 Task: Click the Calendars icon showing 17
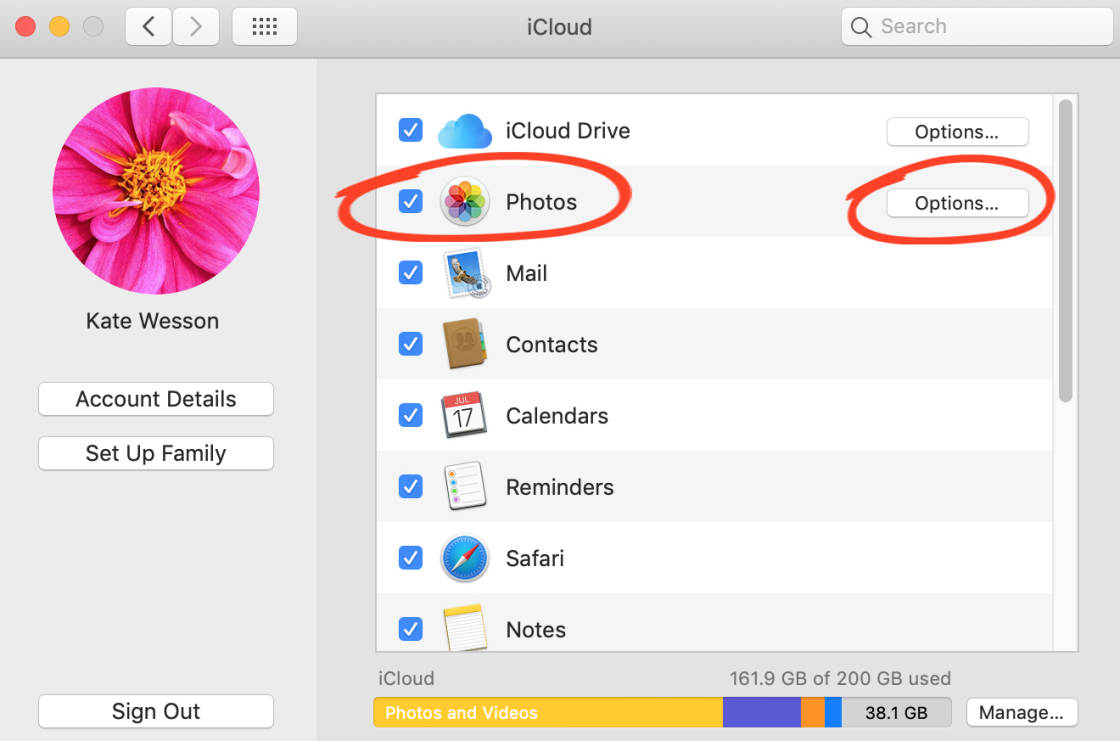click(464, 414)
